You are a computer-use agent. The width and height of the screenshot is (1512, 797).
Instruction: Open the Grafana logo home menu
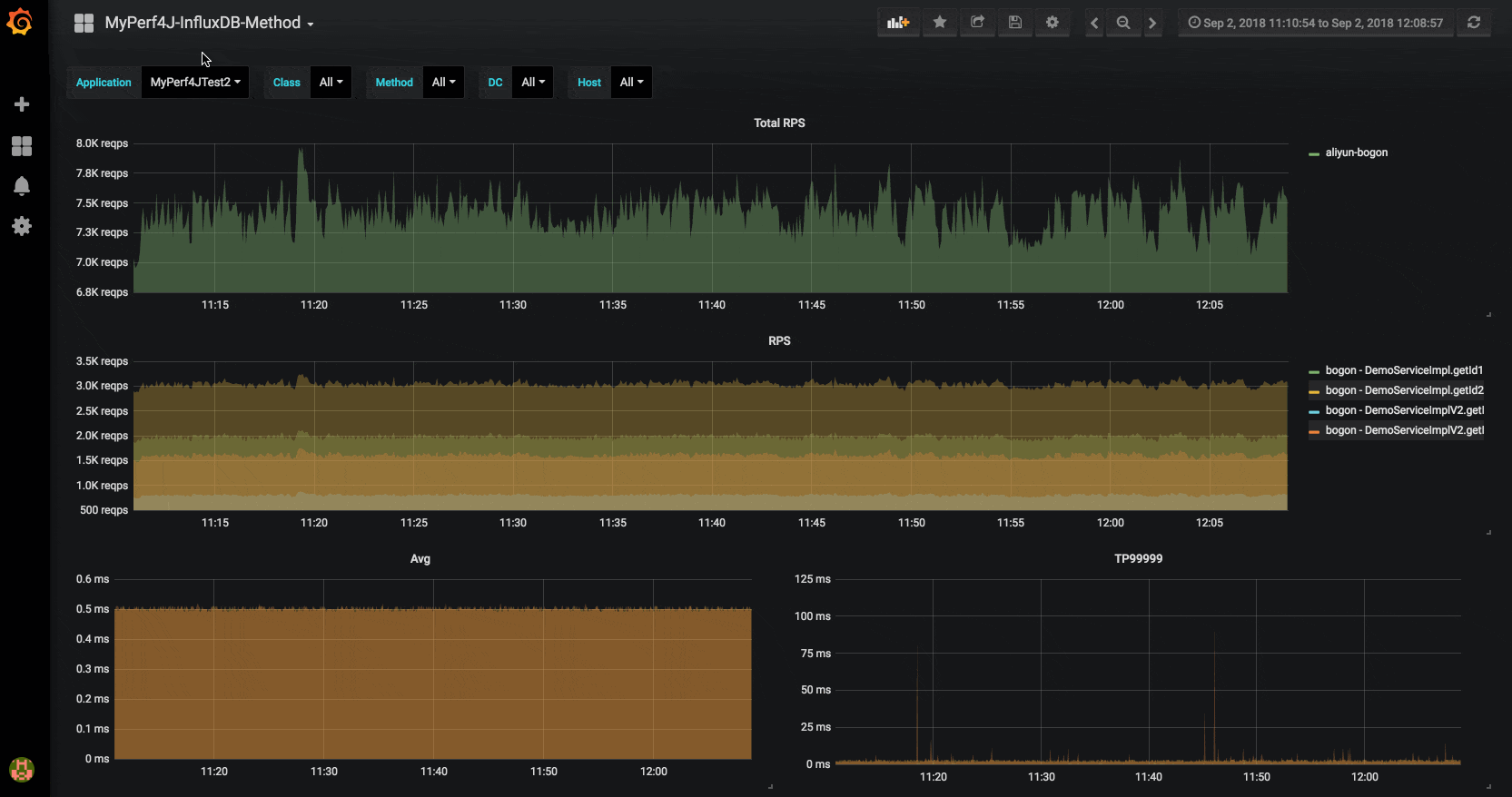(20, 22)
